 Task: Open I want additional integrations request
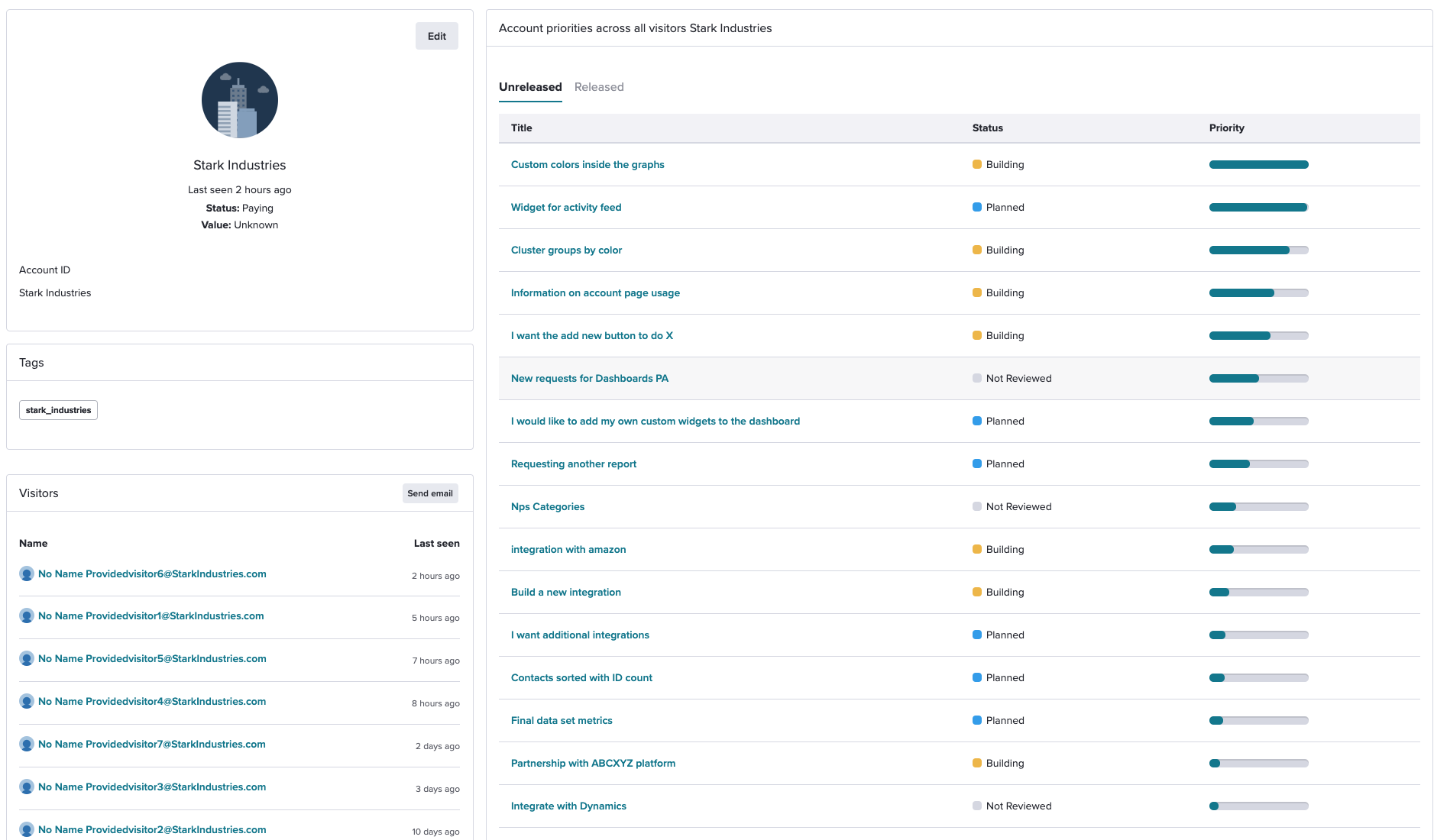[580, 635]
